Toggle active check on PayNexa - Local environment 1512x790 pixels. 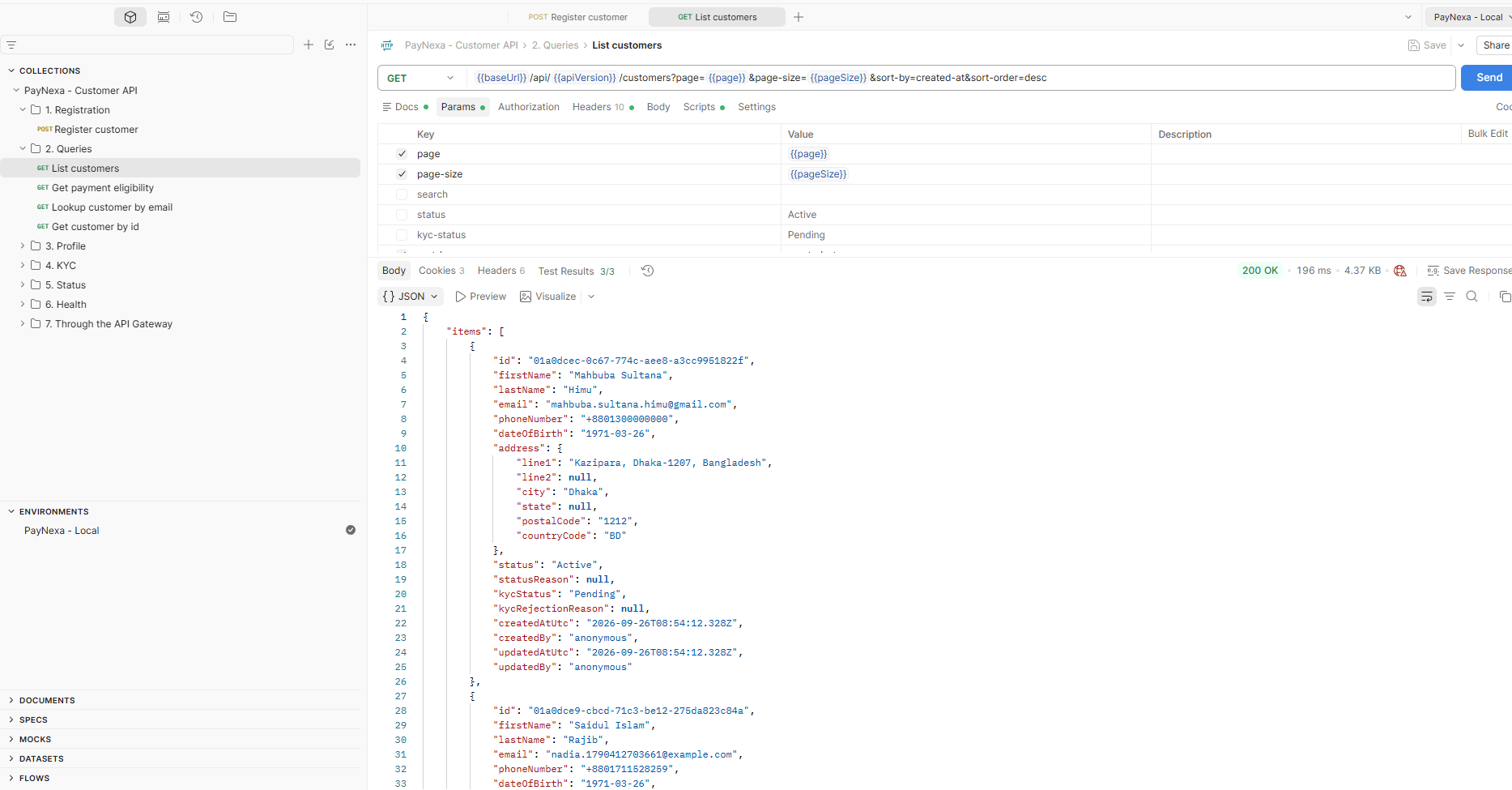pos(351,530)
